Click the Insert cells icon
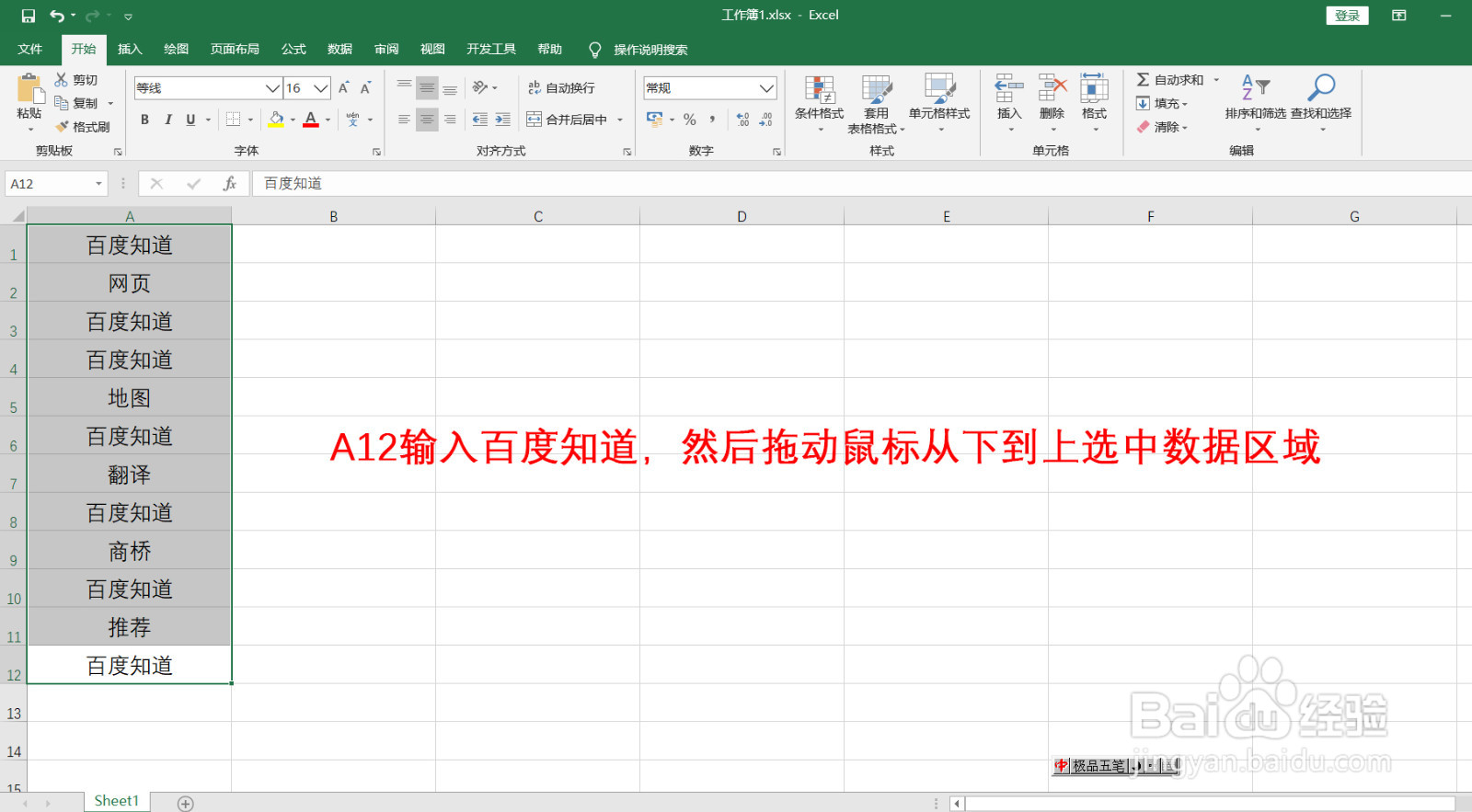This screenshot has width=1472, height=812. [x=1009, y=88]
